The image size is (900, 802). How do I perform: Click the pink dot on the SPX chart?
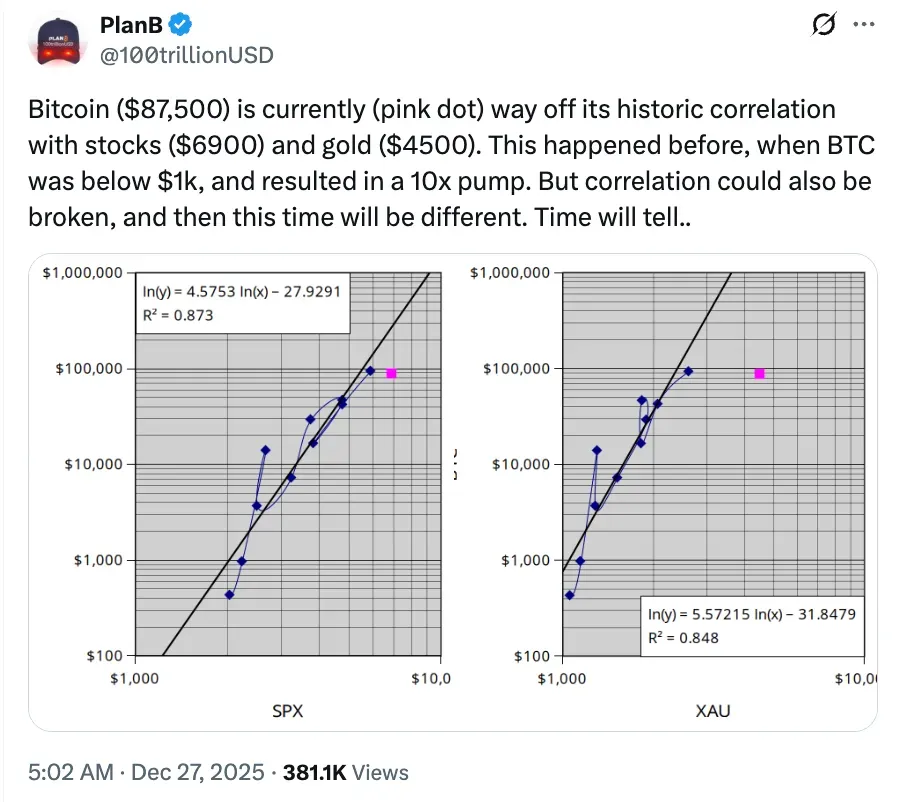pos(390,372)
